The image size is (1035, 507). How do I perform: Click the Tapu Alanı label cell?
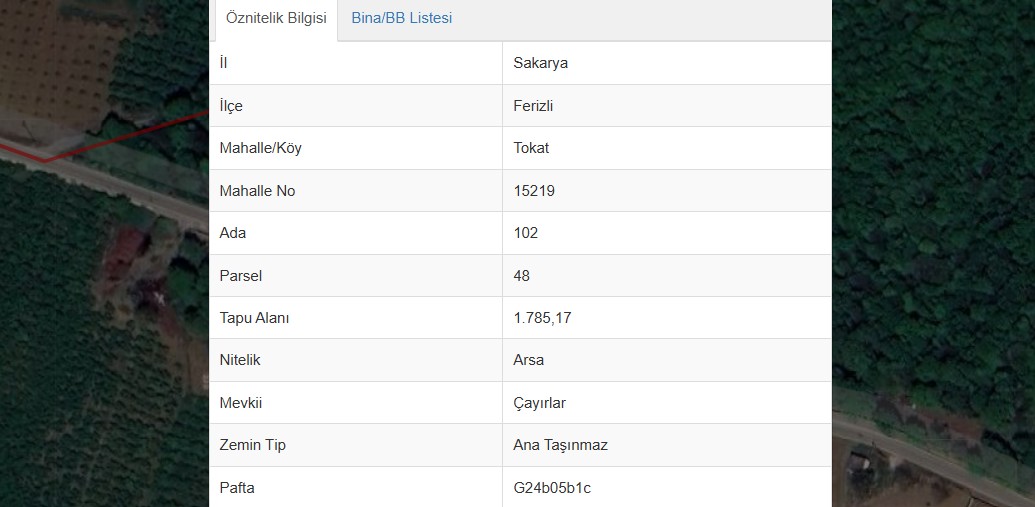356,318
